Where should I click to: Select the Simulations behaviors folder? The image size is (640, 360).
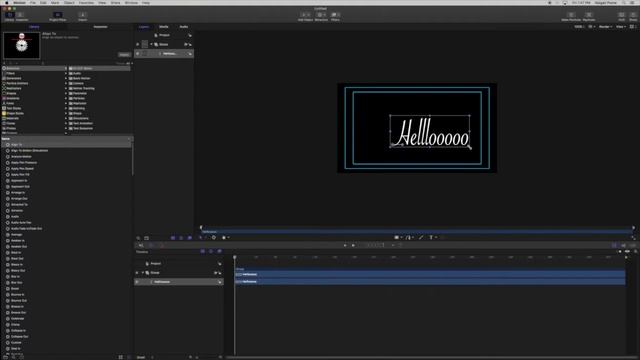81,118
